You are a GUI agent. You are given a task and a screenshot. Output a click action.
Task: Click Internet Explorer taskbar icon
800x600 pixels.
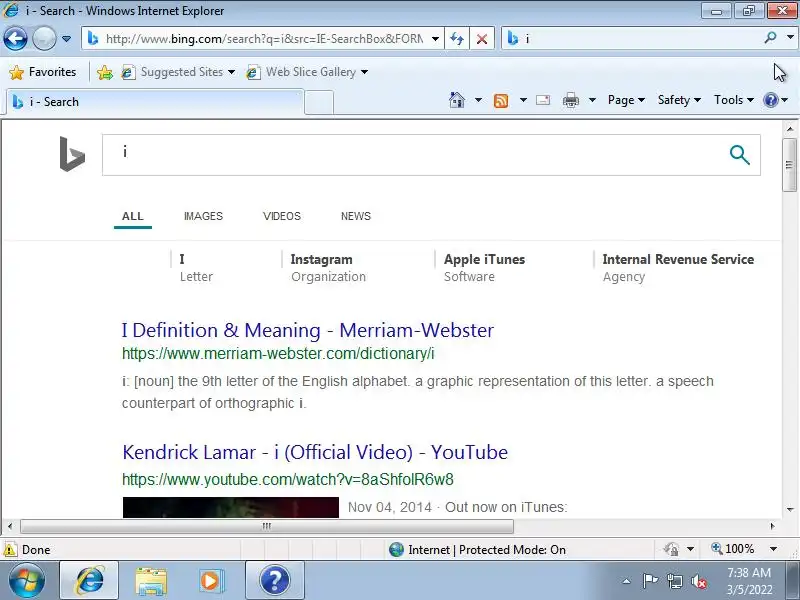coord(90,581)
